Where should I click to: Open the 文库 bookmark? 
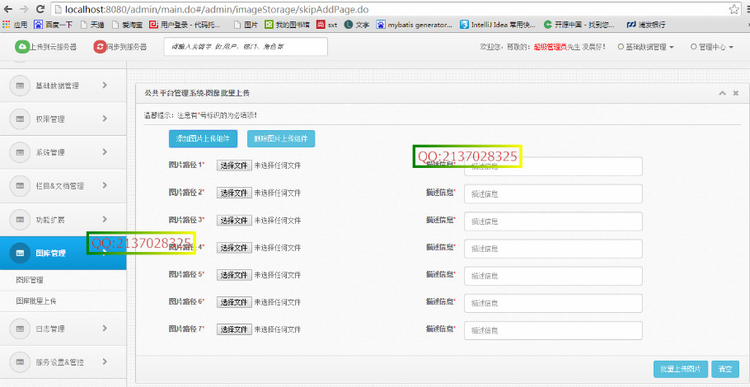pos(357,24)
